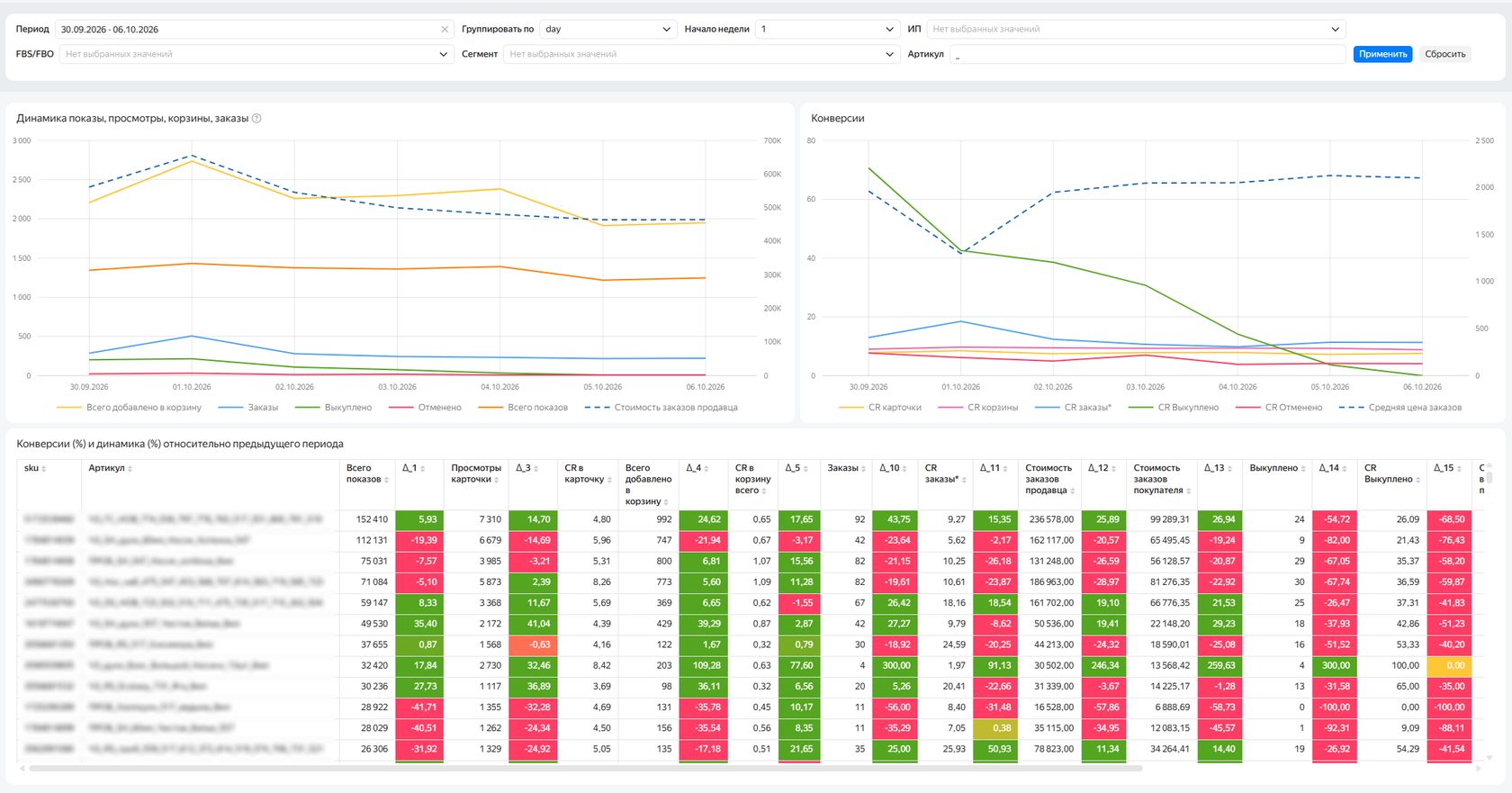Toggle Всего показов series in legend
The image size is (1512, 793).
pyautogui.click(x=523, y=408)
